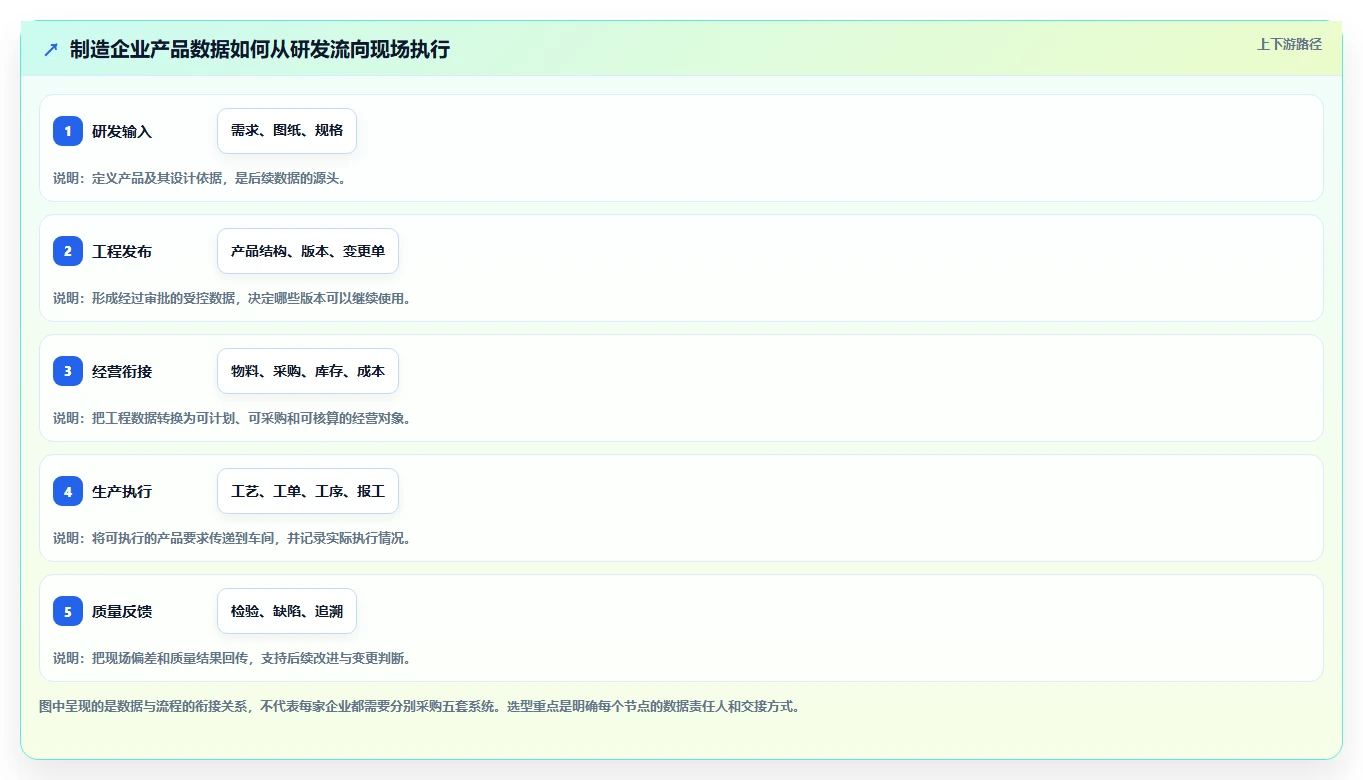
Task: Click the 经营衔接 step label
Action: [x=122, y=371]
